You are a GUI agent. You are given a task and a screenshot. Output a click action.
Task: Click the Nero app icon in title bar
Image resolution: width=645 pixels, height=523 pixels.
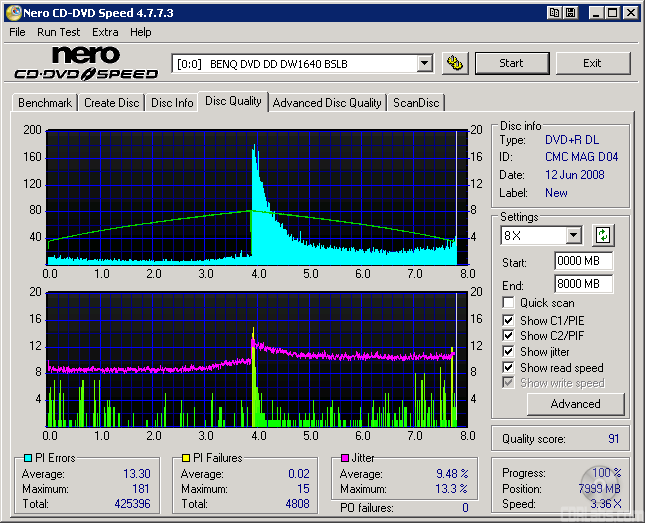tap(13, 12)
